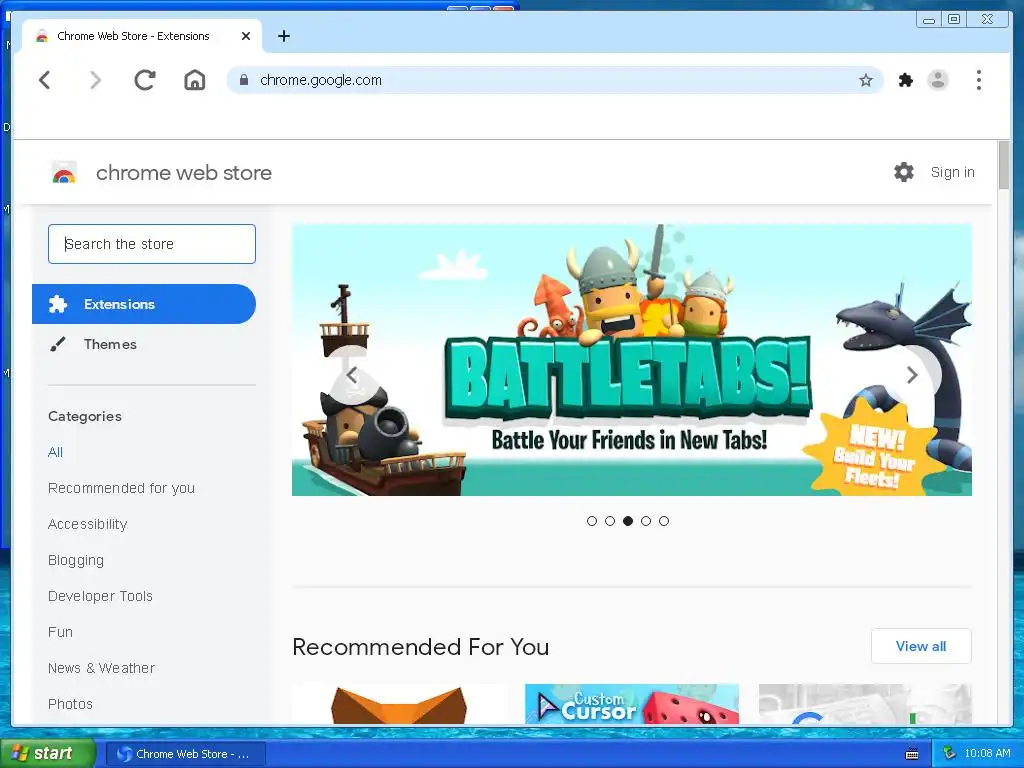This screenshot has height=768, width=1024.
Task: Jump to first carousel slide dot
Action: pos(592,521)
